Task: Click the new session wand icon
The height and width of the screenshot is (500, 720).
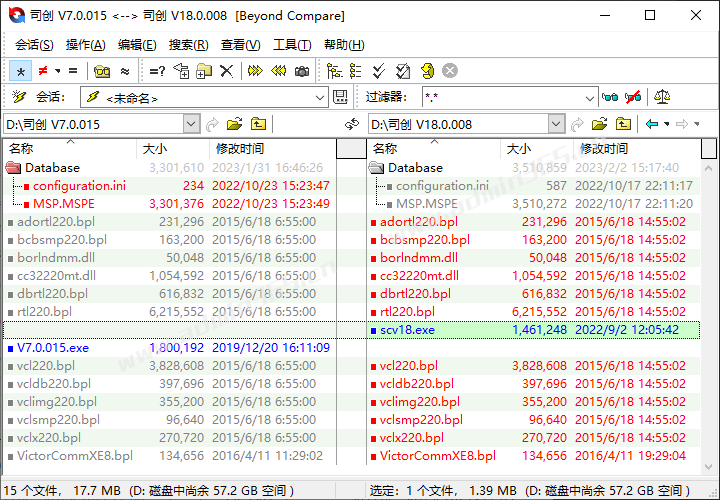Action: (18, 97)
